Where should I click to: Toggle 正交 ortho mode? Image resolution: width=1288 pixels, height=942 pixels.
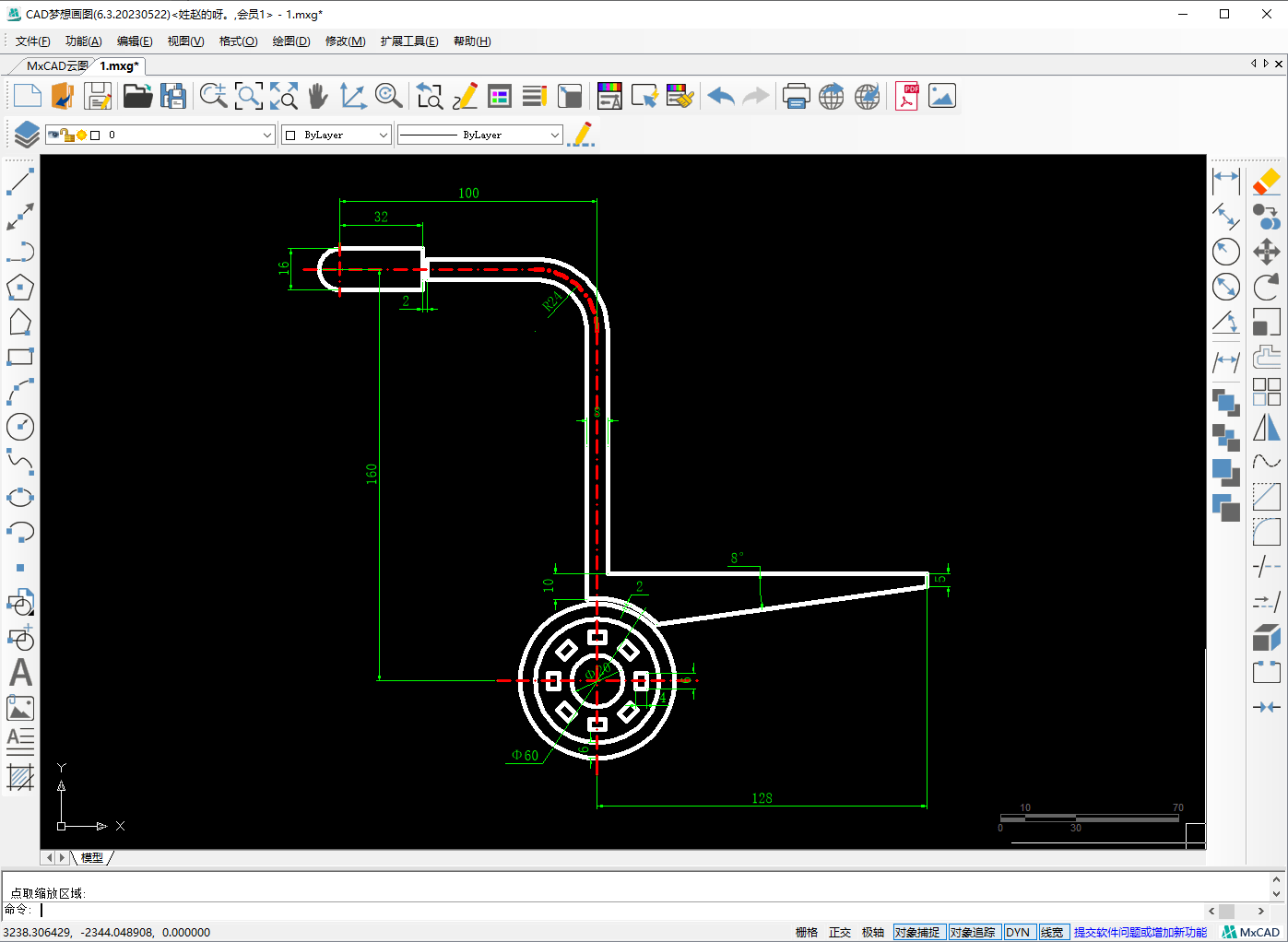tap(840, 932)
